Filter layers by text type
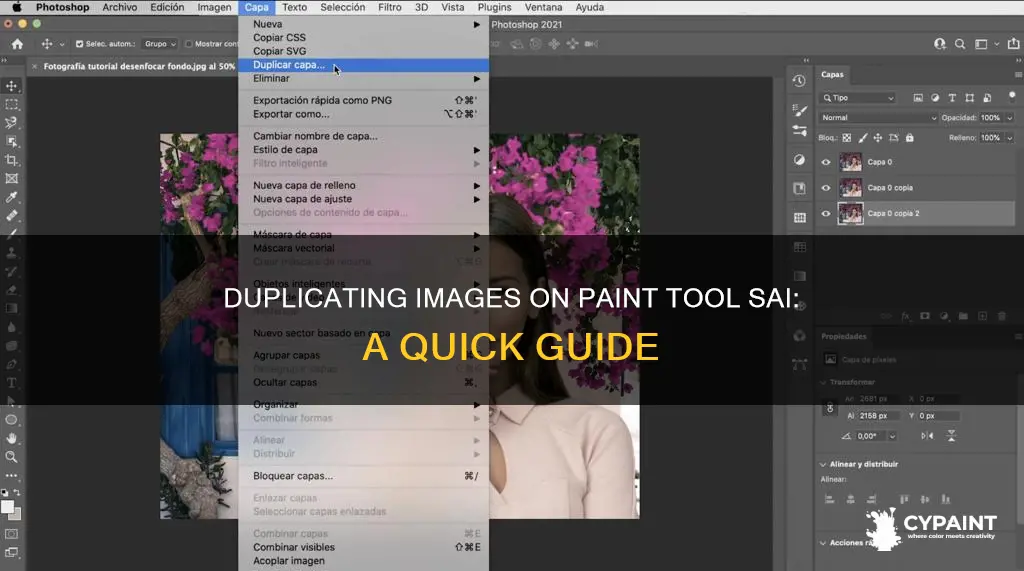The height and width of the screenshot is (571, 1024). (952, 98)
